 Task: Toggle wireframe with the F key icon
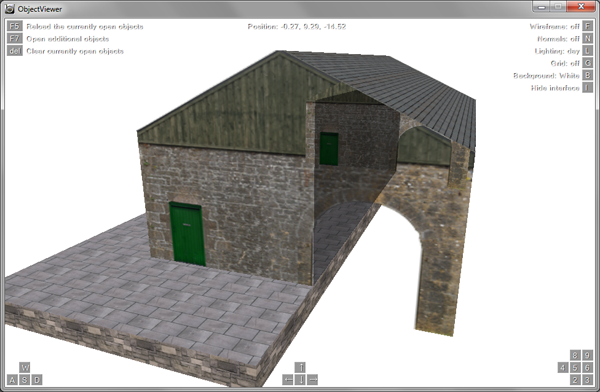click(587, 26)
